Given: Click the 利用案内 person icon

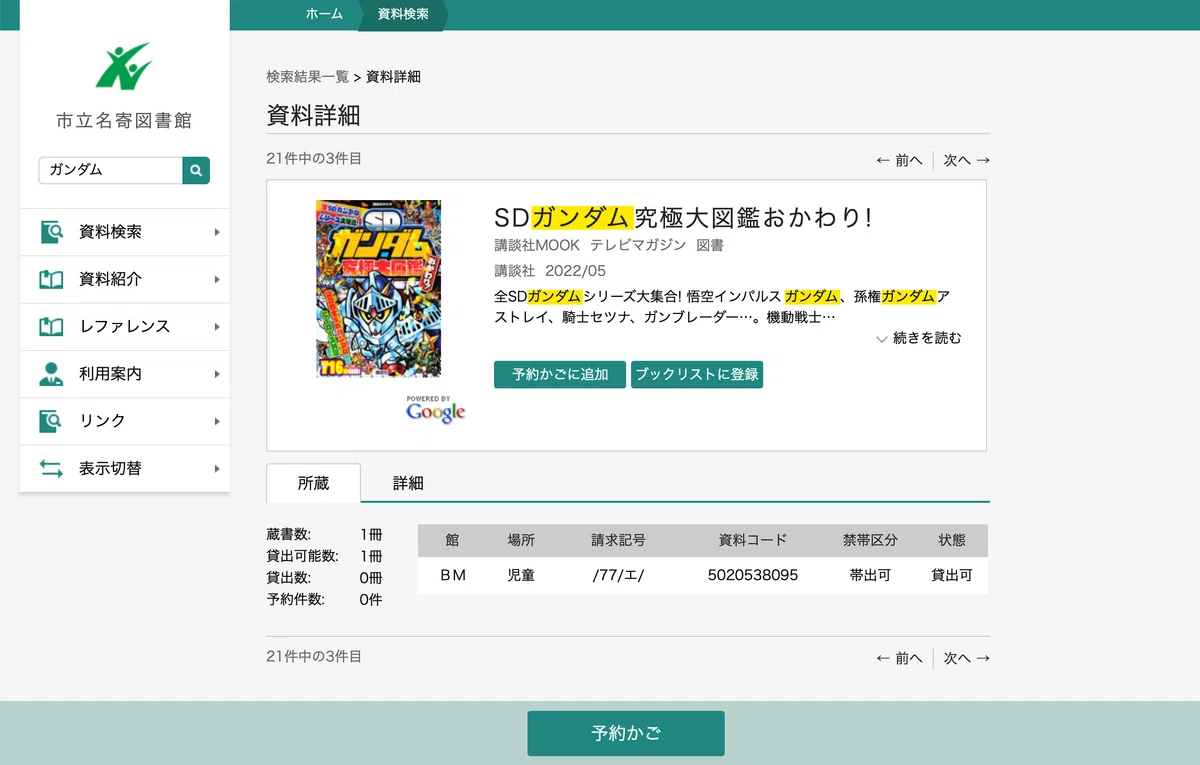Looking at the screenshot, I should 51,374.
